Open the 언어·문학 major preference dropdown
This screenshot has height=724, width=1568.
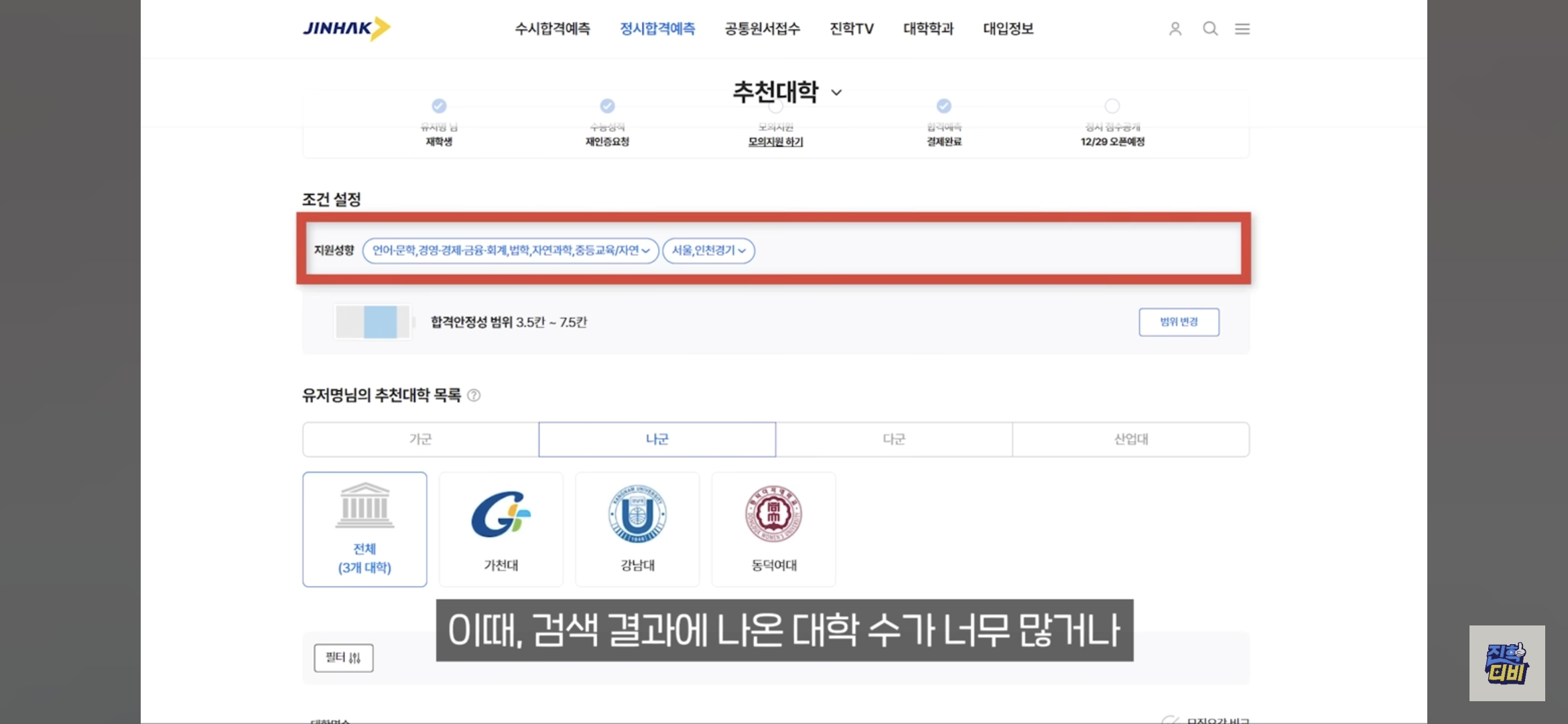click(511, 251)
